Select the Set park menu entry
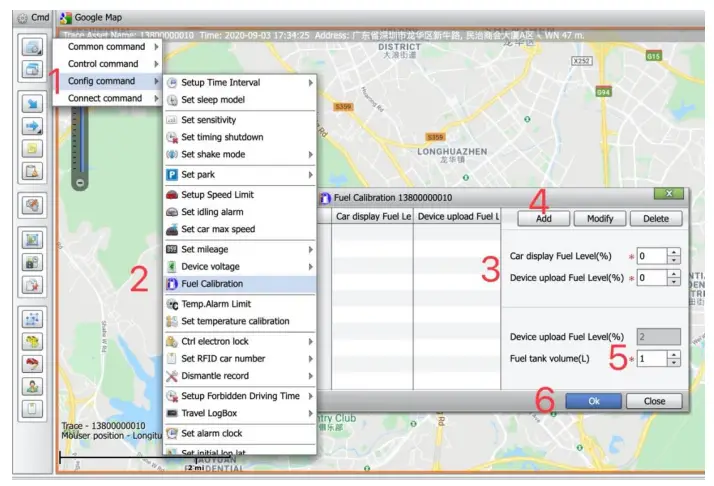Image resolution: width=714 pixels, height=486 pixels. (x=240, y=174)
